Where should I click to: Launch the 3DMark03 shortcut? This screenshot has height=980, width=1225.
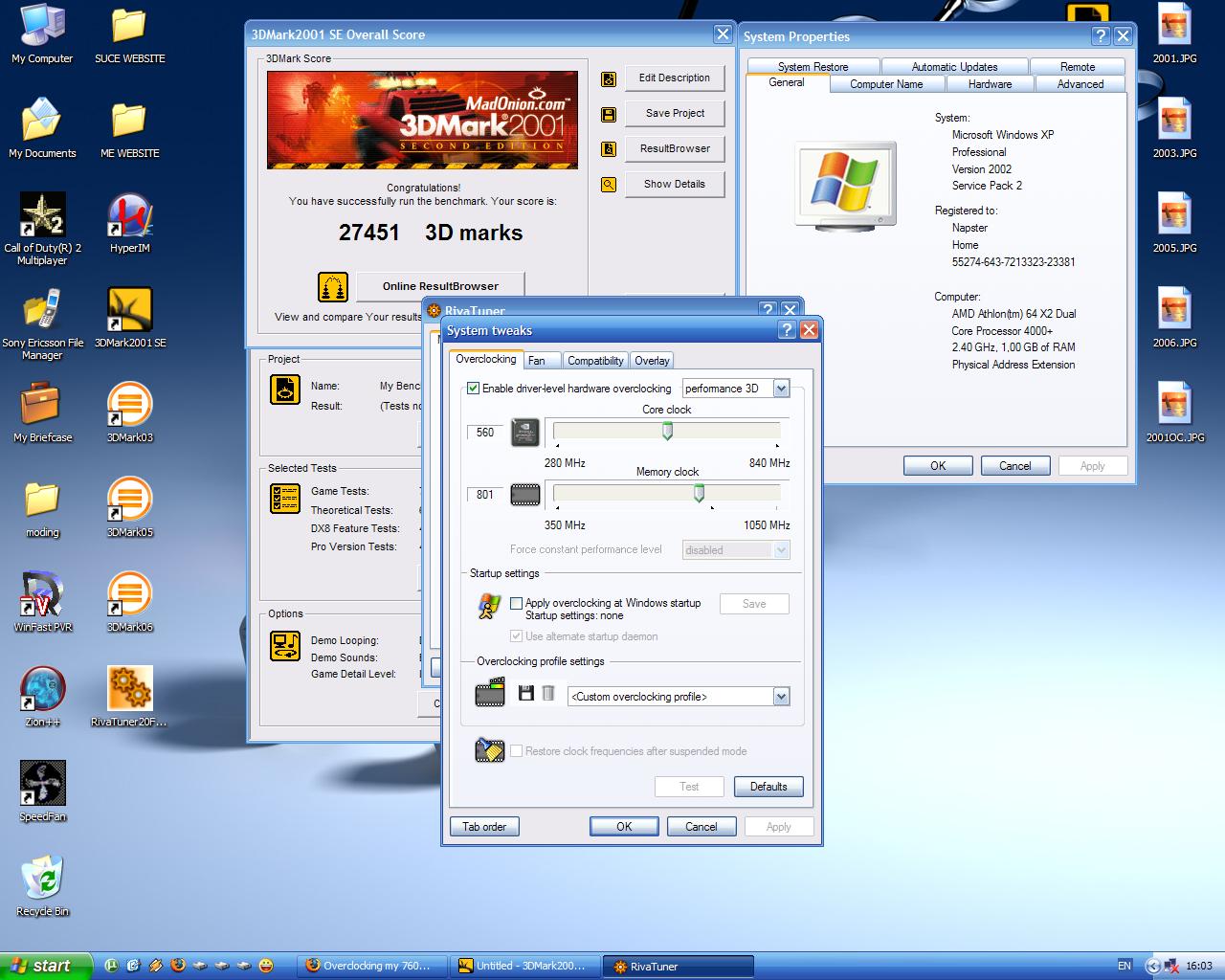tap(129, 412)
